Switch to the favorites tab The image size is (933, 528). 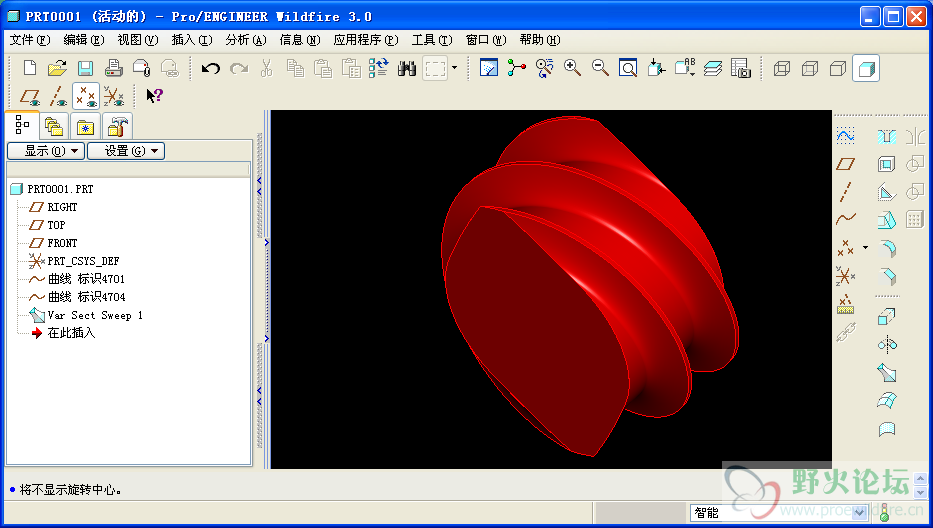click(85, 126)
